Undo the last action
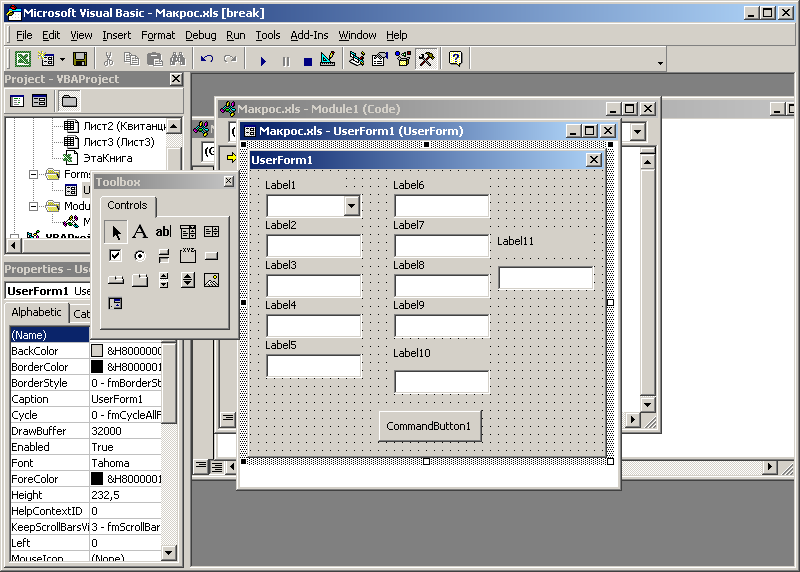This screenshot has width=800, height=572. pyautogui.click(x=207, y=59)
